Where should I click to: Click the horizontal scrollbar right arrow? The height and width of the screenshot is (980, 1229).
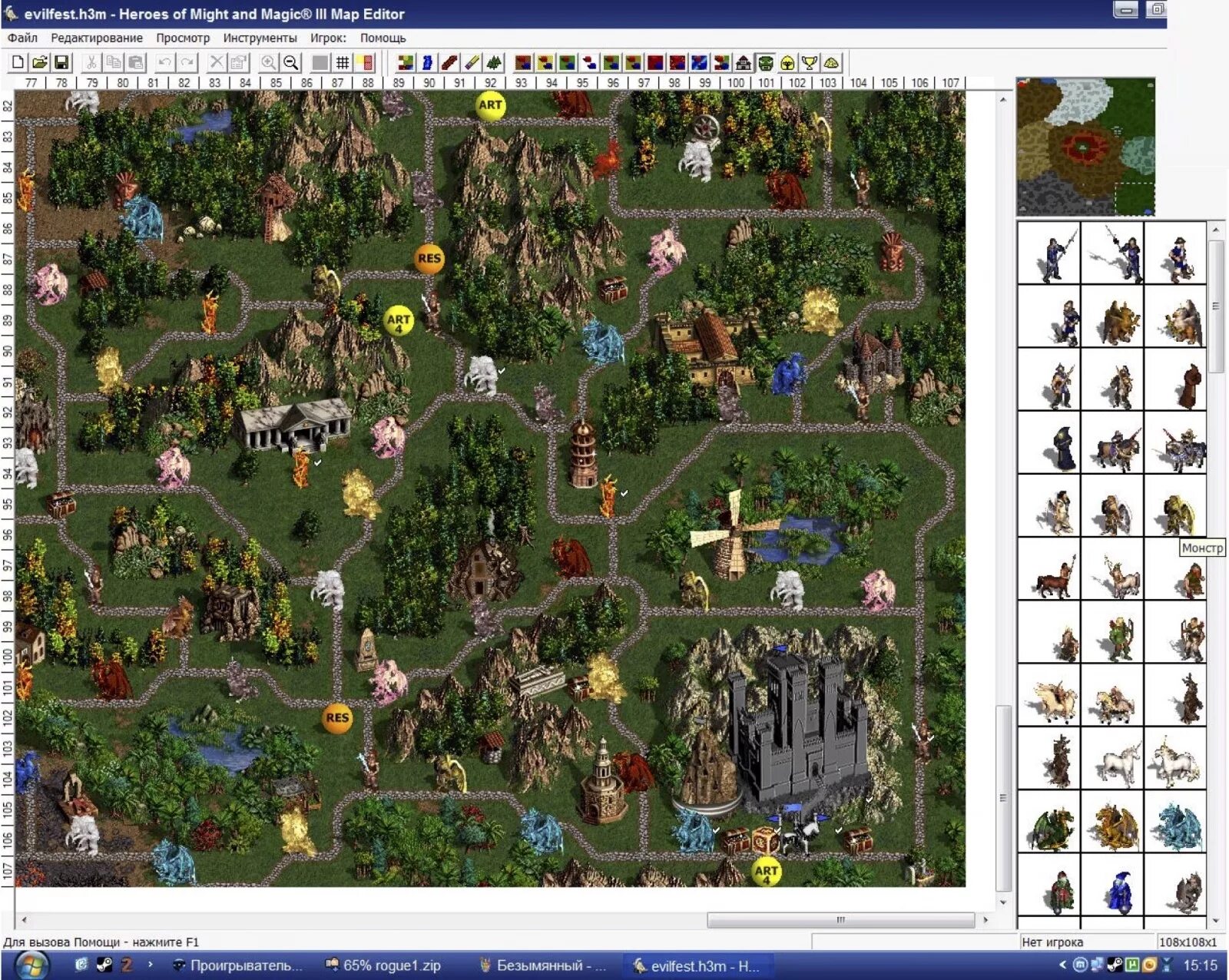pyautogui.click(x=986, y=919)
